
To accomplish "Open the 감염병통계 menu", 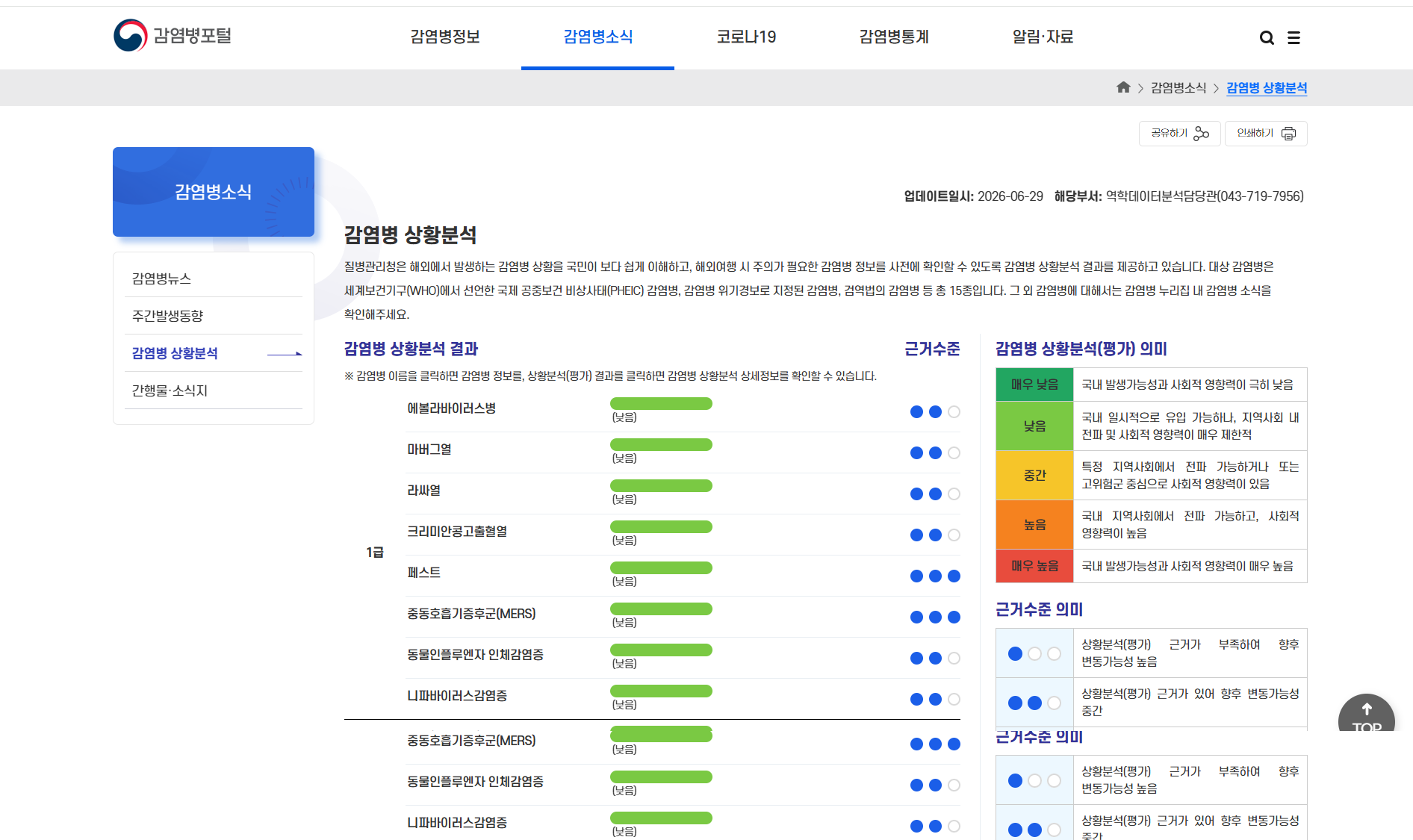I will coord(894,37).
